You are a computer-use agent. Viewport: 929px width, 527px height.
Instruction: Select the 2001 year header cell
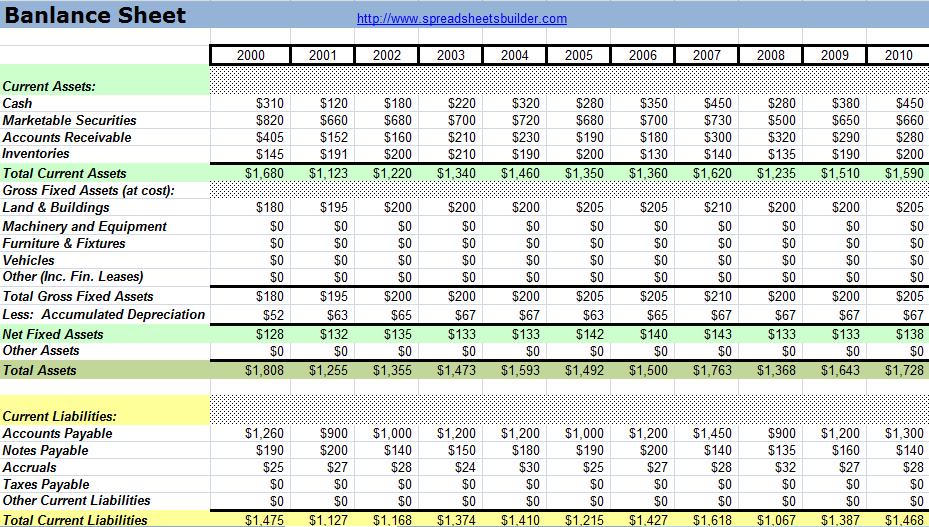323,55
